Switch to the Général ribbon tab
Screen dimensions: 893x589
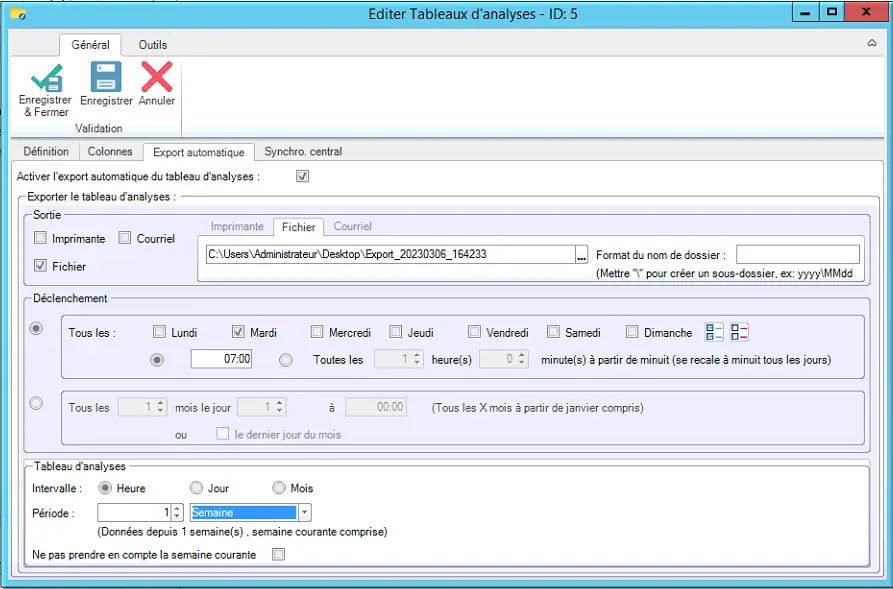click(91, 44)
